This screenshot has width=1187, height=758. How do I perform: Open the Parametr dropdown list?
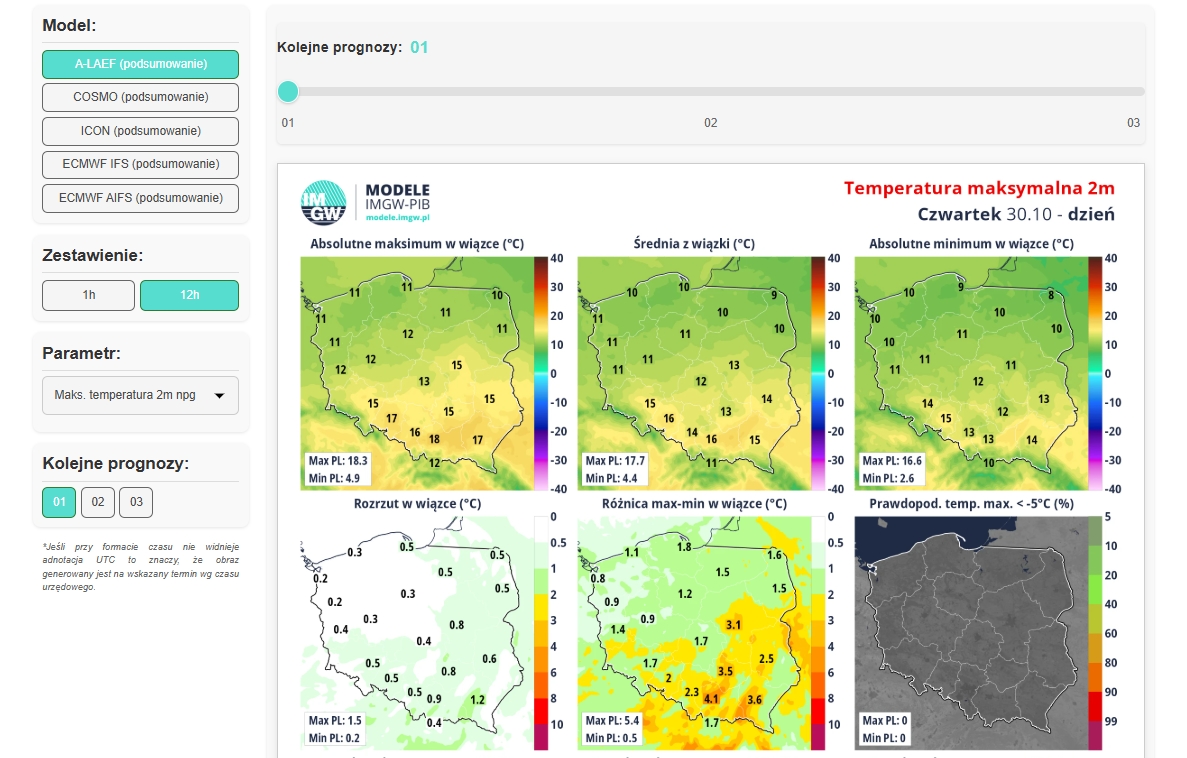click(x=130, y=395)
